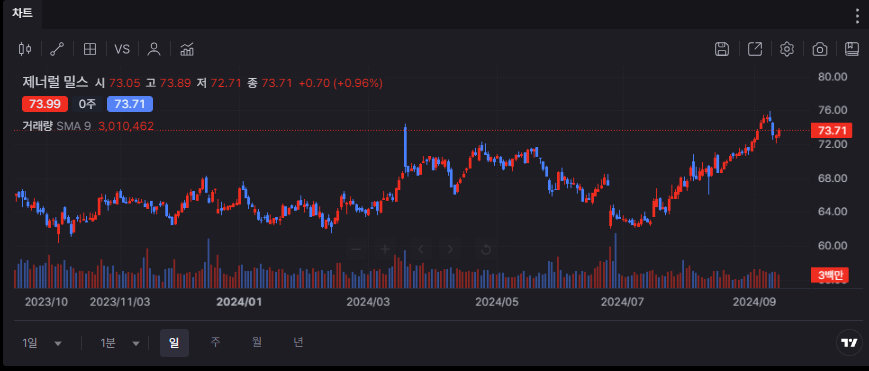Screen dimensions: 869x371
Task: Click the 2024/01 date axis label
Action: (239, 302)
